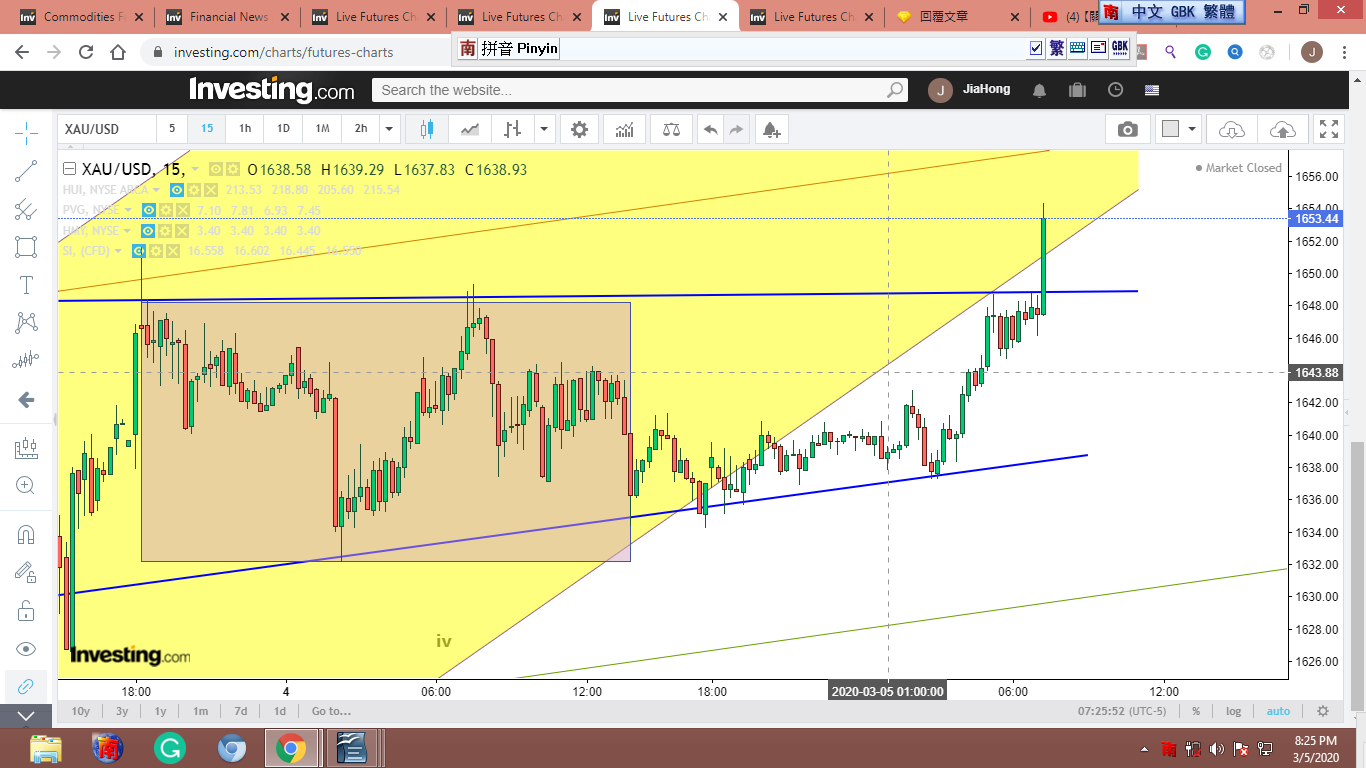Image resolution: width=1366 pixels, height=768 pixels.
Task: Toggle fullscreen chart mode
Action: point(1328,129)
